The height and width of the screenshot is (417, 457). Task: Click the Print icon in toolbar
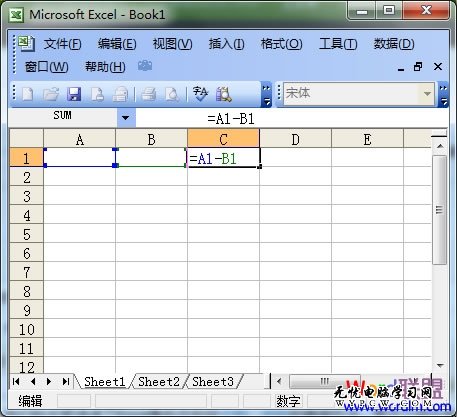(x=148, y=94)
